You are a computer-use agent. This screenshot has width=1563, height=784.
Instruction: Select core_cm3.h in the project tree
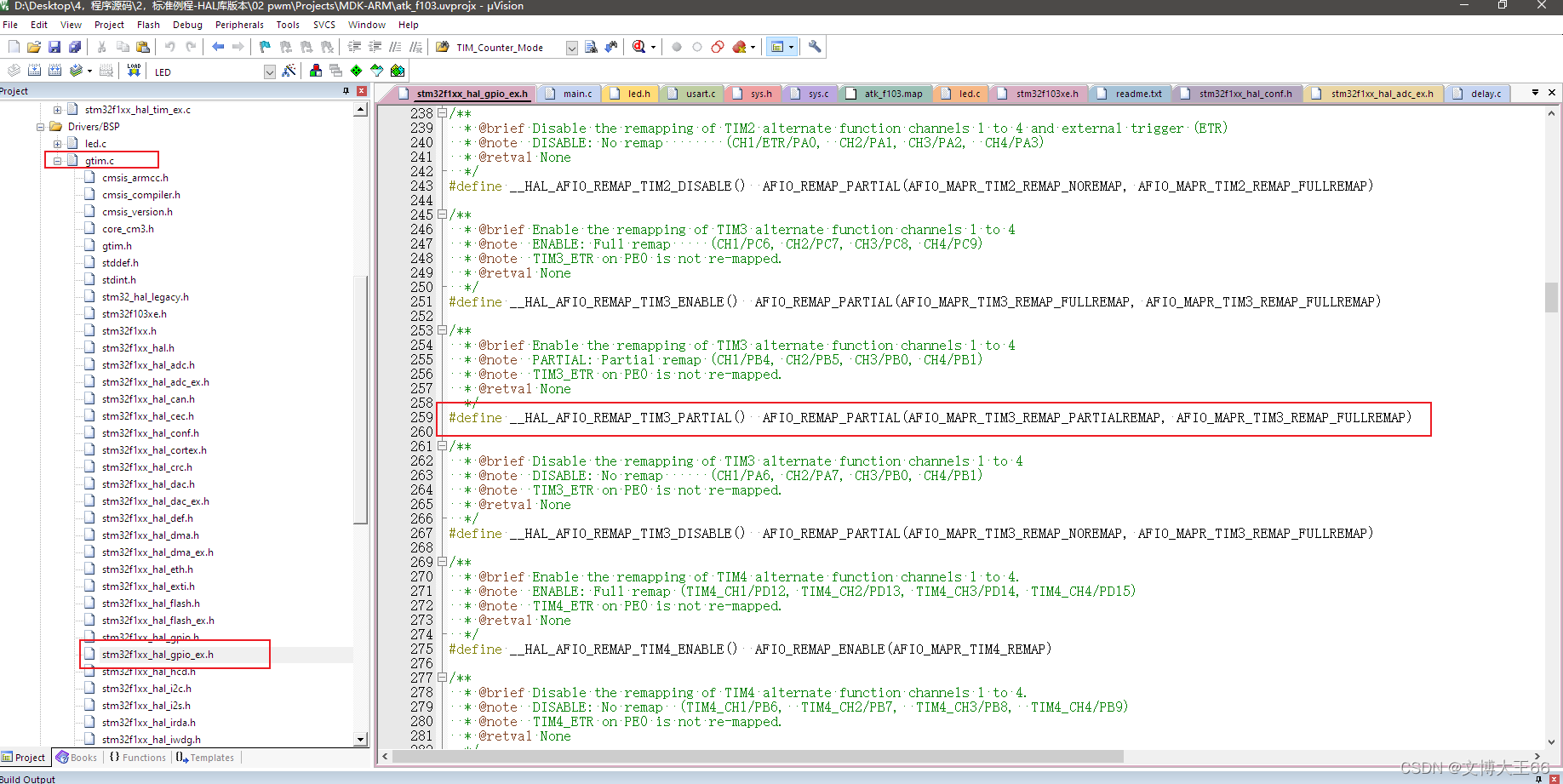(x=128, y=229)
